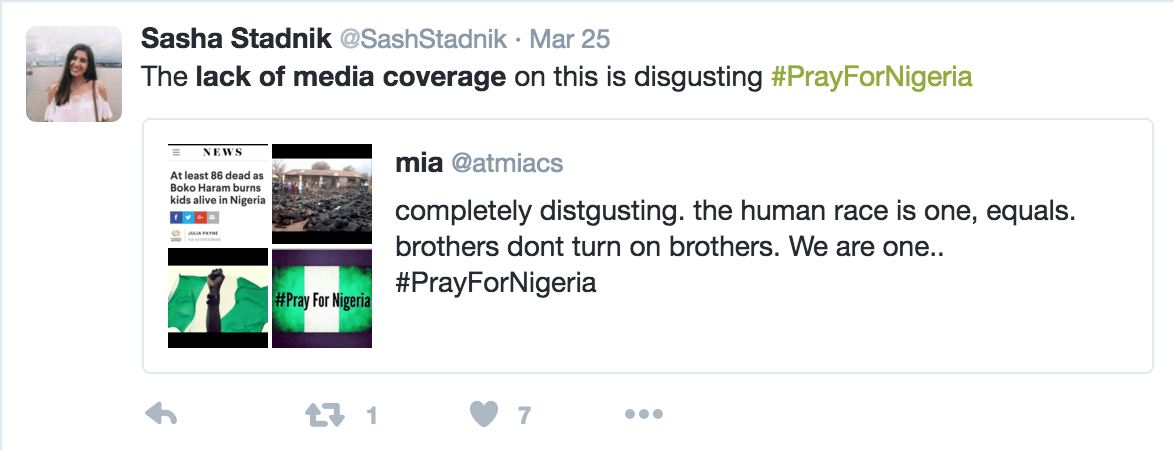Click the retweet count number 1
The height and width of the screenshot is (450, 1174).
[372, 415]
